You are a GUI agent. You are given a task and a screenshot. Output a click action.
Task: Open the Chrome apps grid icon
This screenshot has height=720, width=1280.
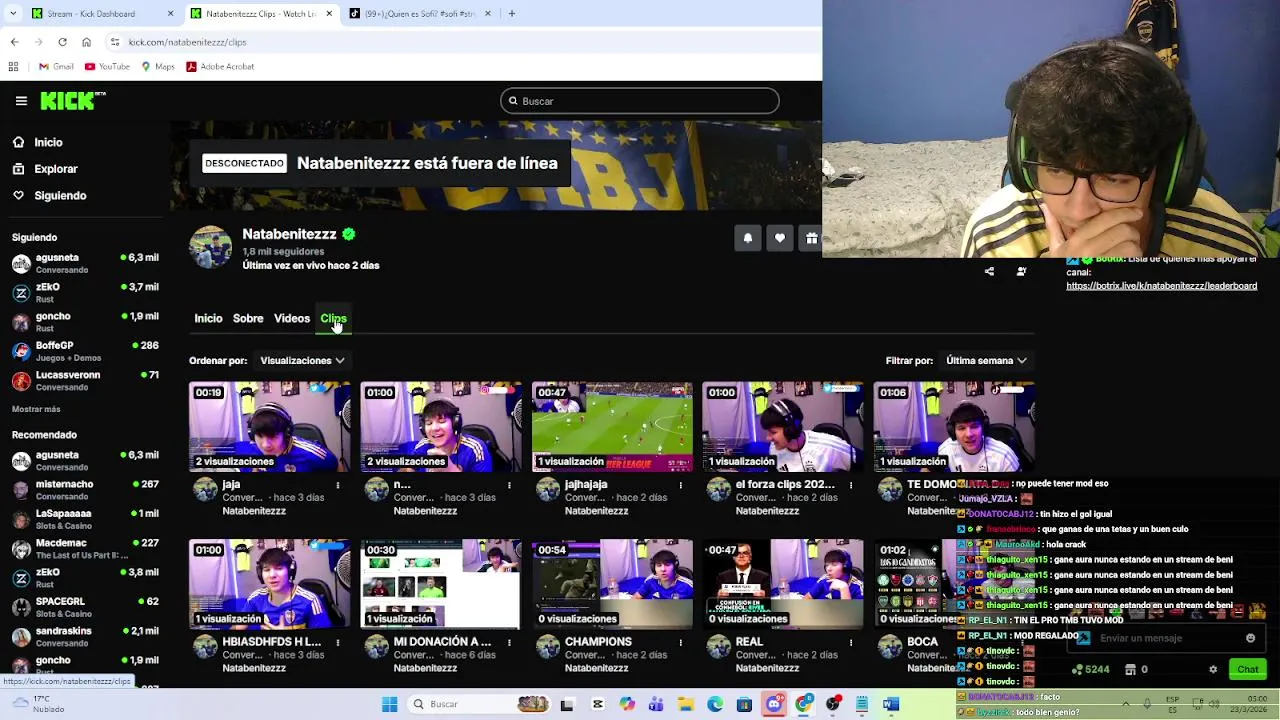[13, 66]
